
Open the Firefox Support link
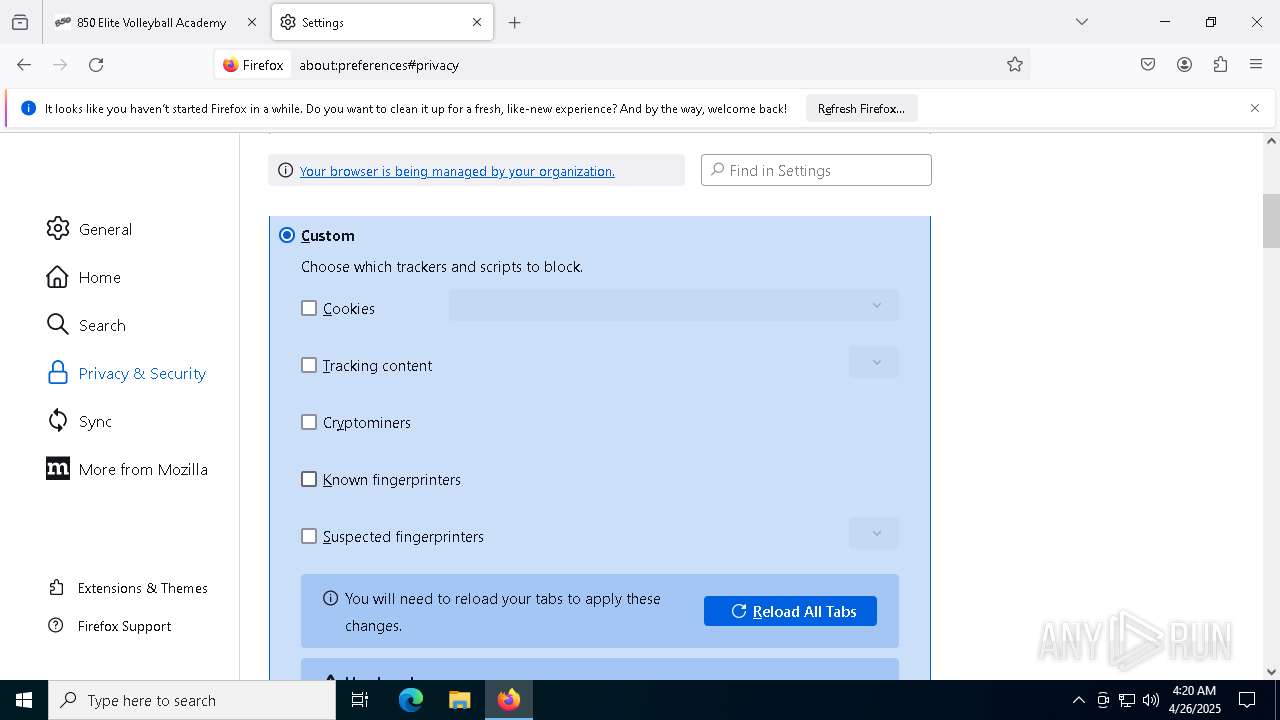(110, 626)
